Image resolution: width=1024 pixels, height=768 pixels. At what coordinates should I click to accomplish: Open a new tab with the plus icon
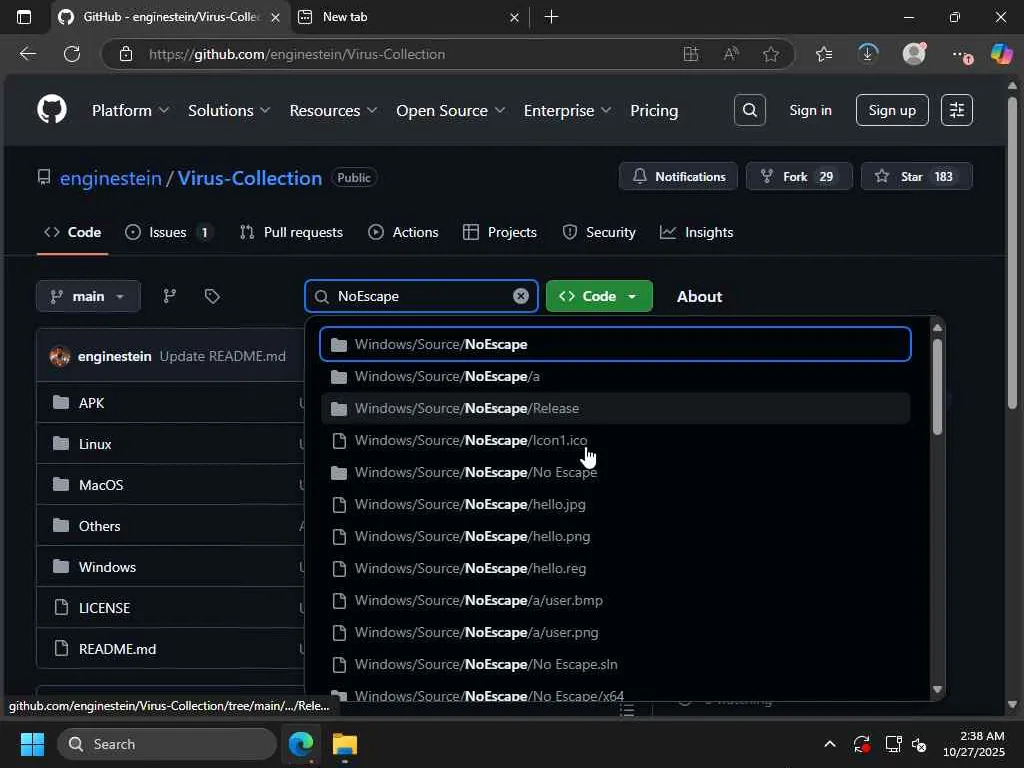(551, 17)
